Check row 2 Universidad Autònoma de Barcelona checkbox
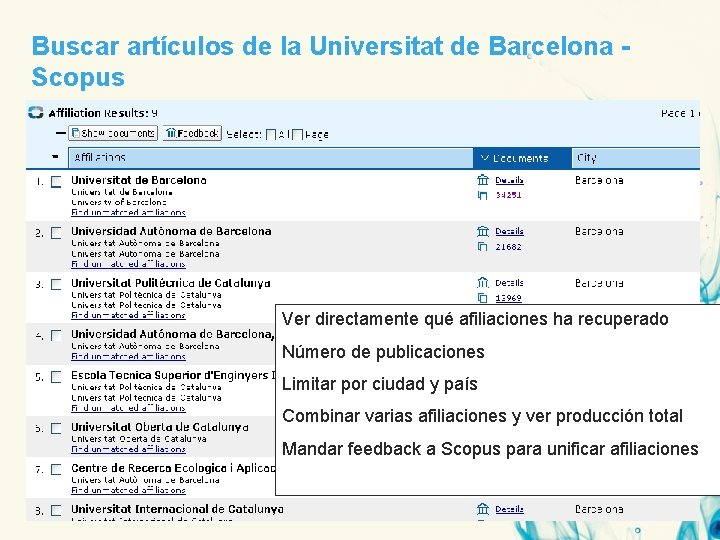 coord(56,233)
